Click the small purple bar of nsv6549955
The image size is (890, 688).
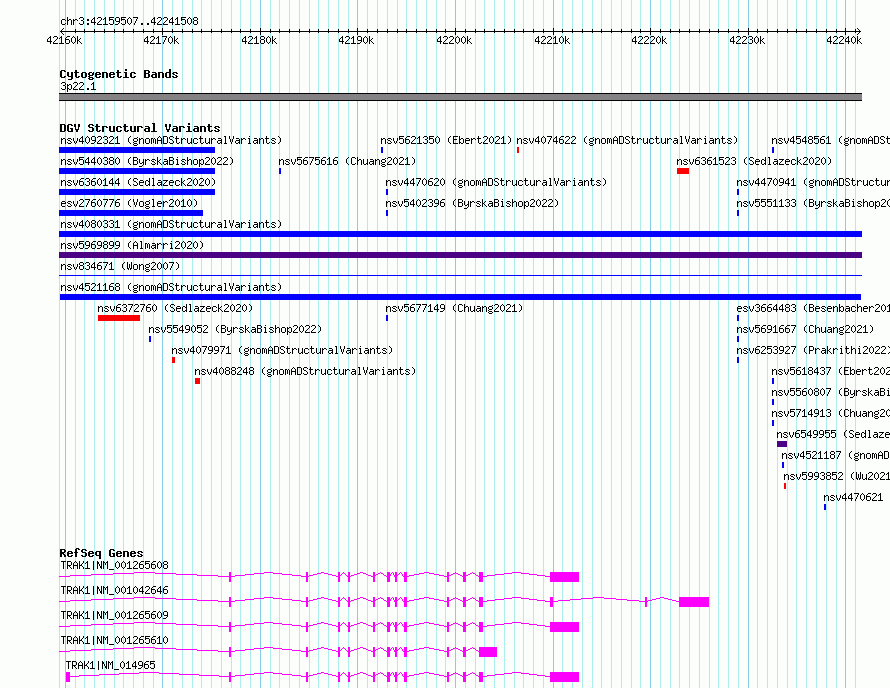click(x=782, y=444)
